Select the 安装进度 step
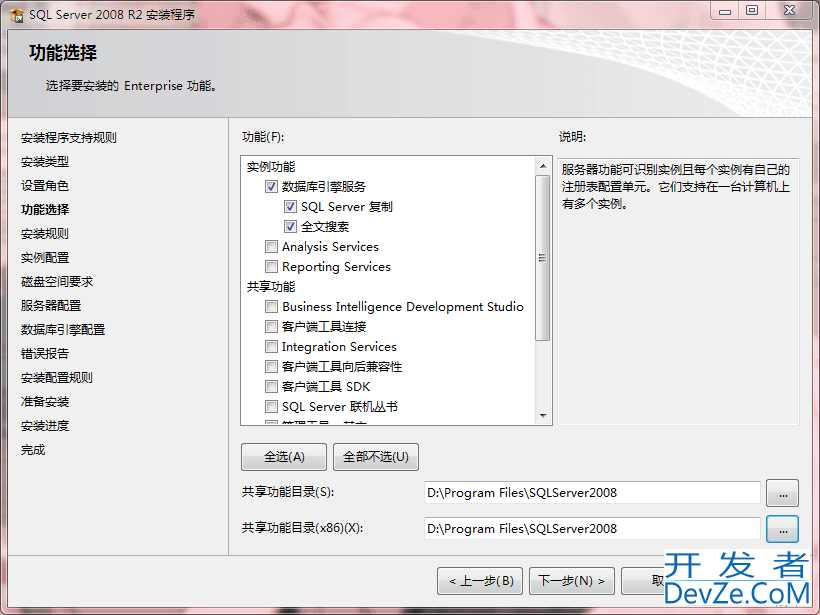Image resolution: width=820 pixels, height=615 pixels. click(x=45, y=426)
